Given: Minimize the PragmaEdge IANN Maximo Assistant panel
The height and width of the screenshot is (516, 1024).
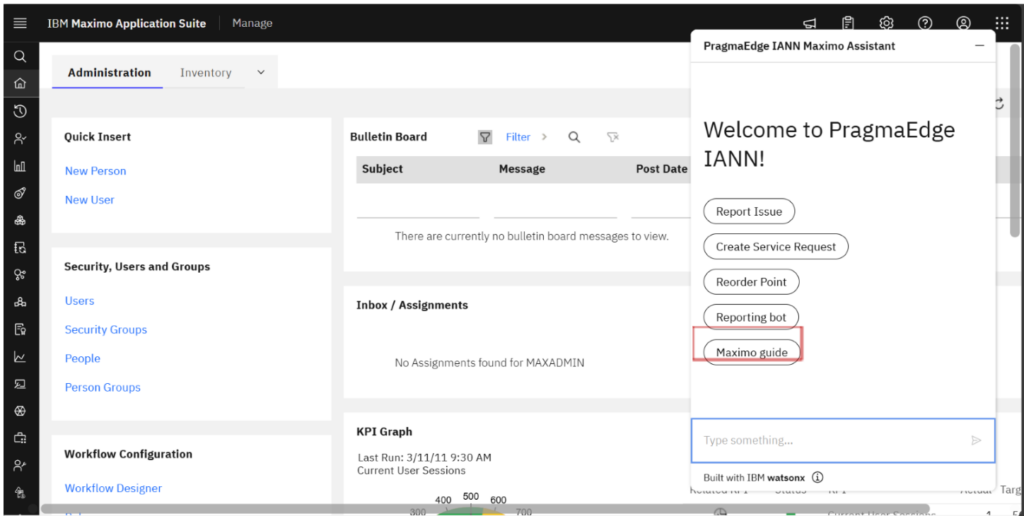Looking at the screenshot, I should tap(980, 46).
